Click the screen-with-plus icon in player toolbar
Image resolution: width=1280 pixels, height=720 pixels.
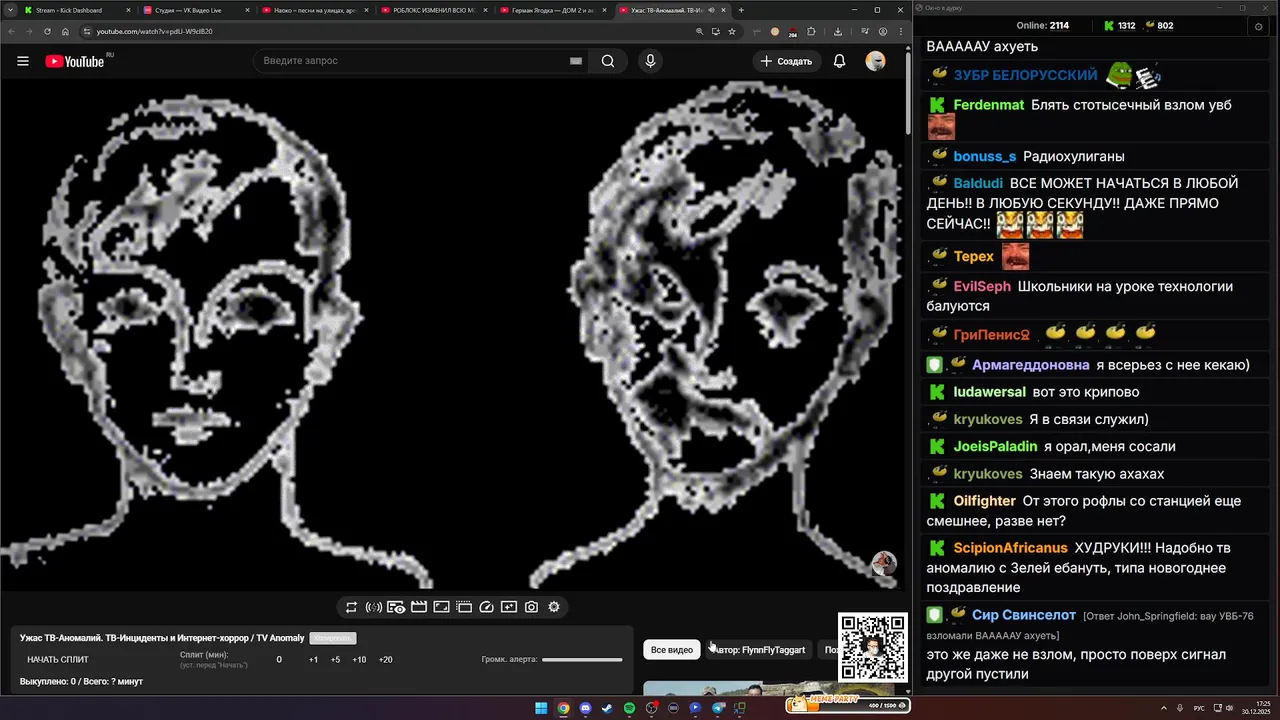click(509, 607)
